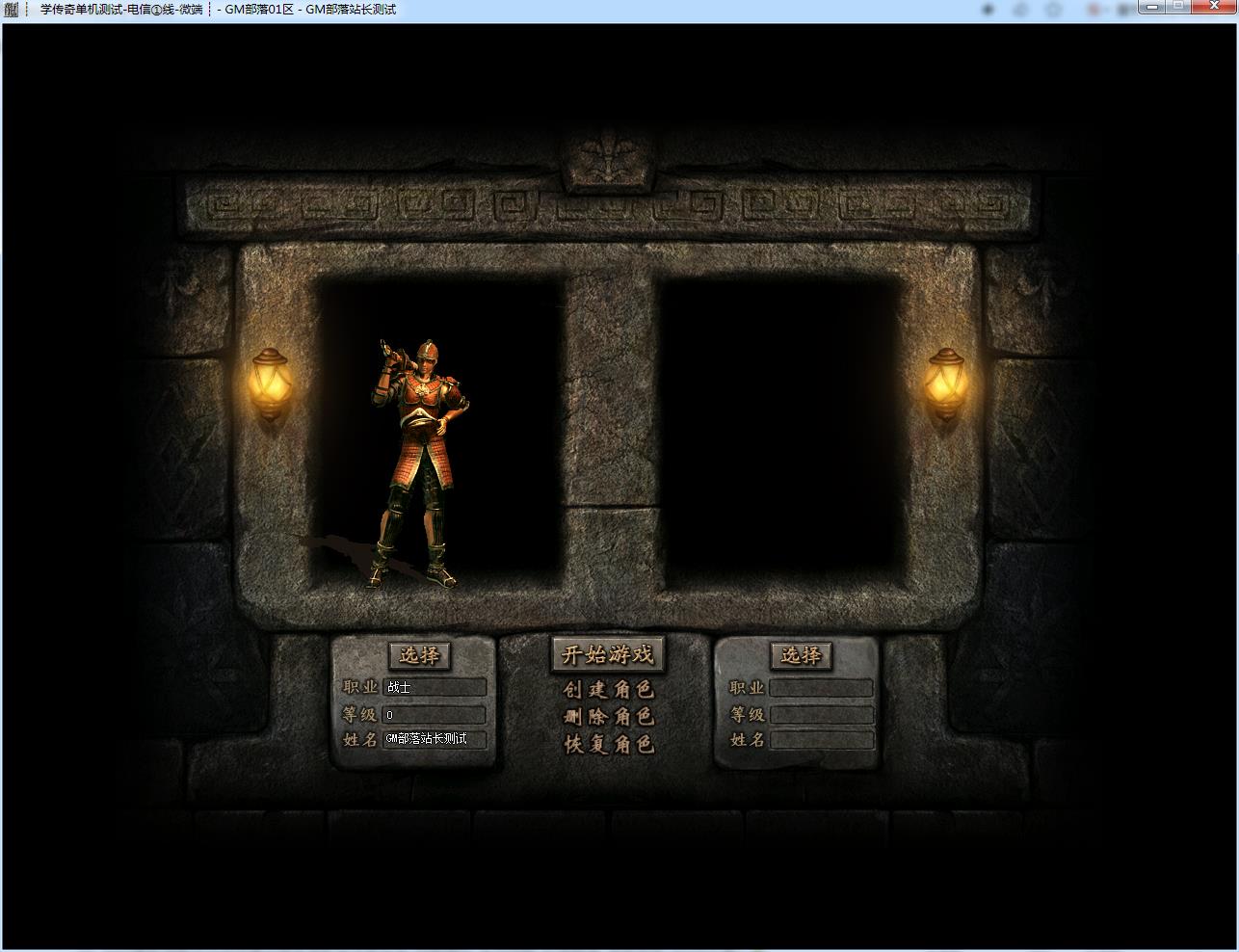Click the 等级 field showing 0
1239x952 pixels.
(x=435, y=714)
